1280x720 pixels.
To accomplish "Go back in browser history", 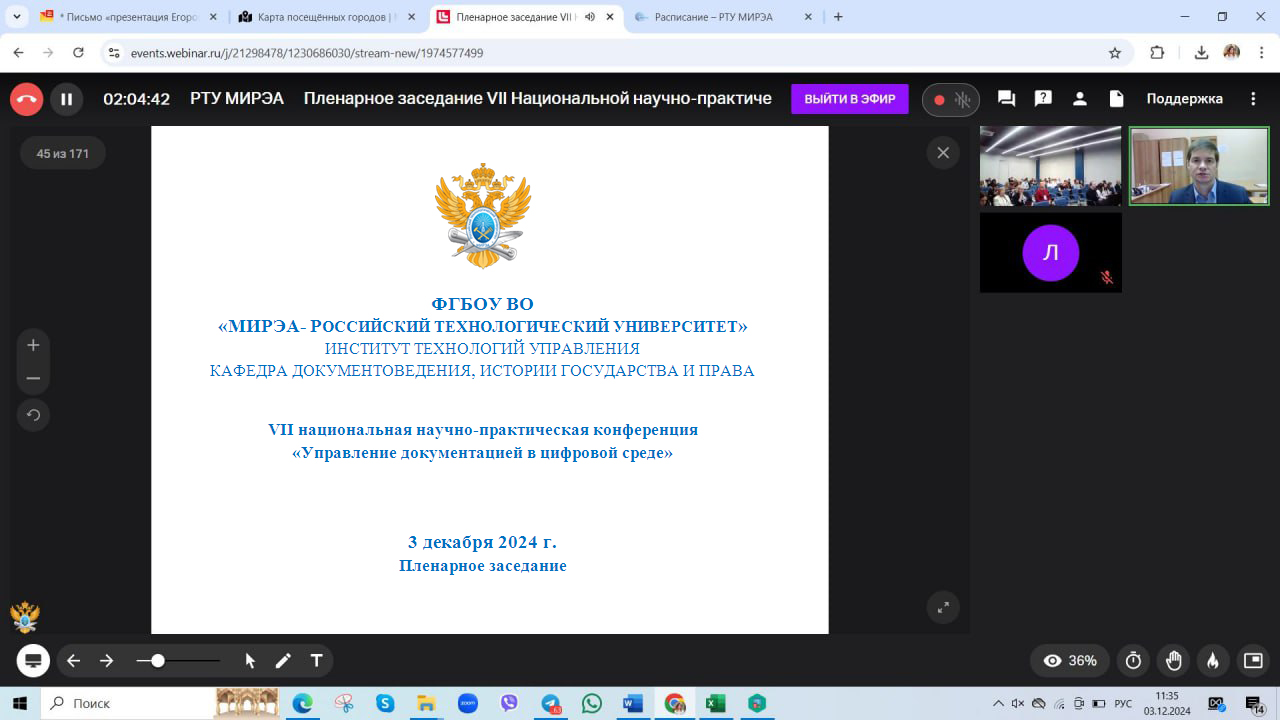I will tap(18, 53).
